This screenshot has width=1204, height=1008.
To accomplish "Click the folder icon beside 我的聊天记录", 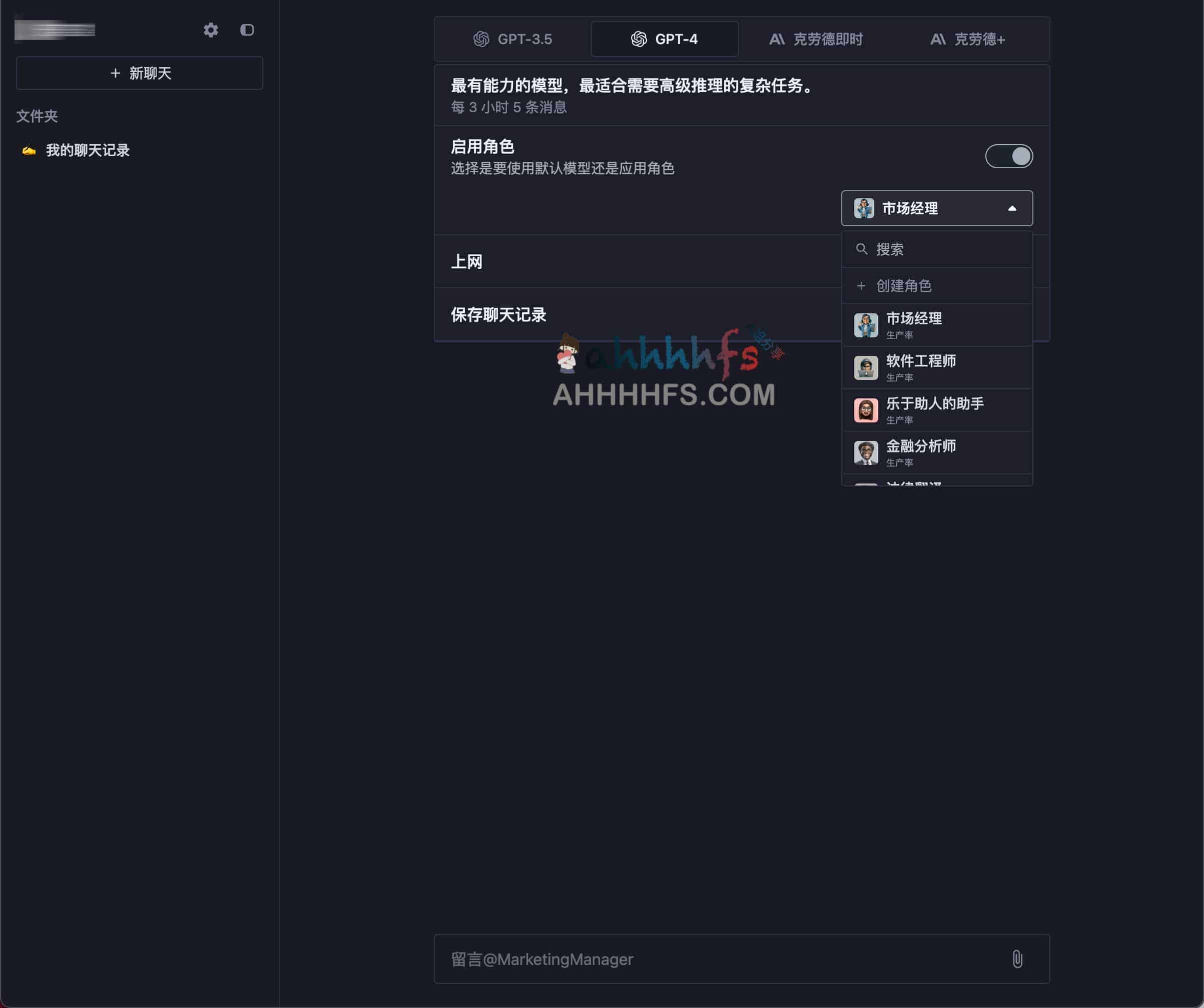I will 29,150.
